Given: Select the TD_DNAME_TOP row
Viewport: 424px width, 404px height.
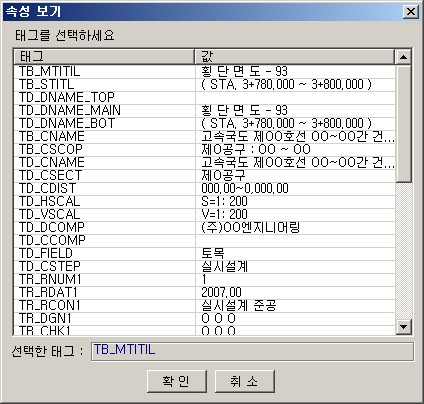Looking at the screenshot, I should coord(205,97).
